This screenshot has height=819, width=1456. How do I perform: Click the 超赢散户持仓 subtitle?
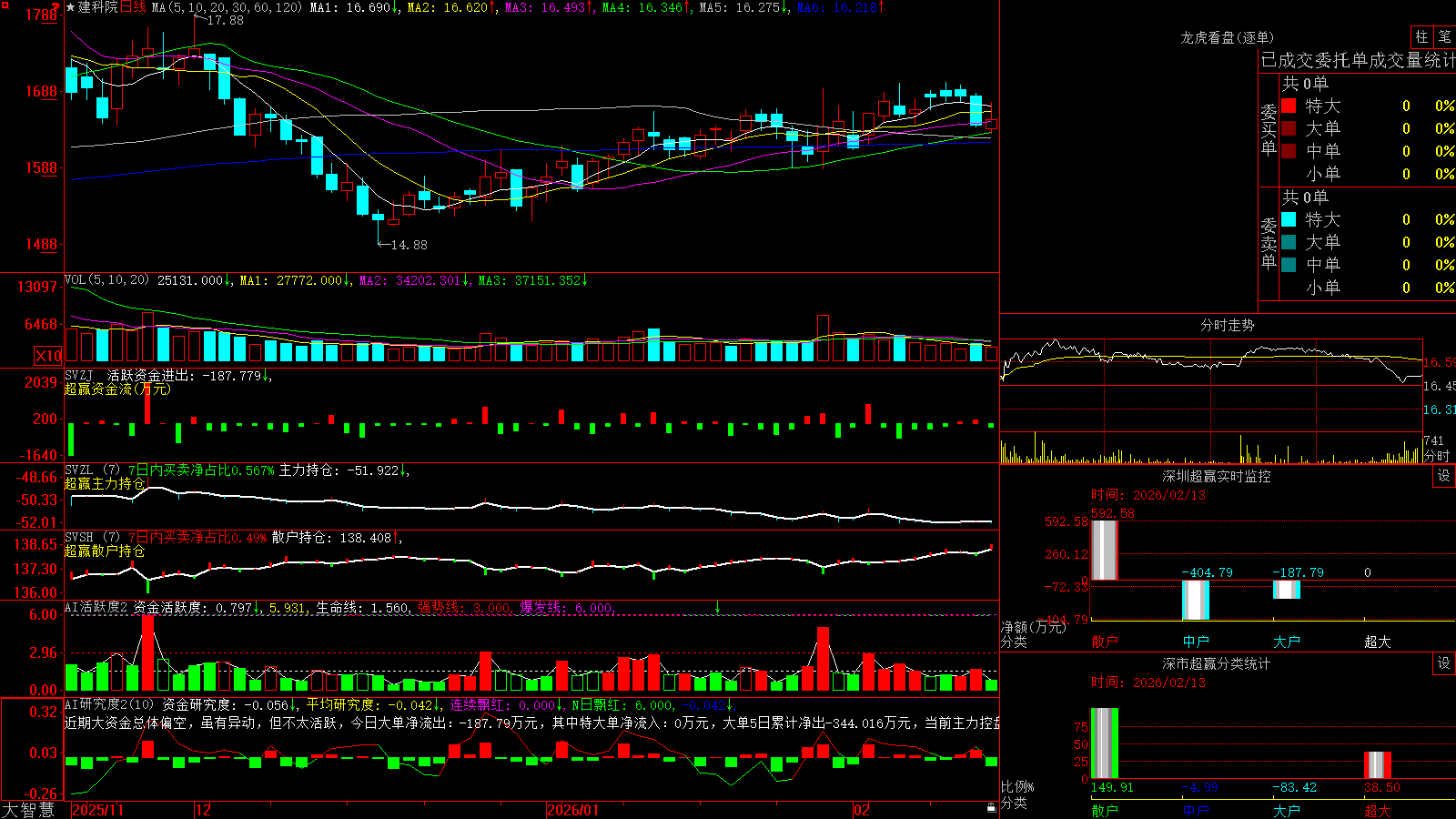(x=105, y=551)
